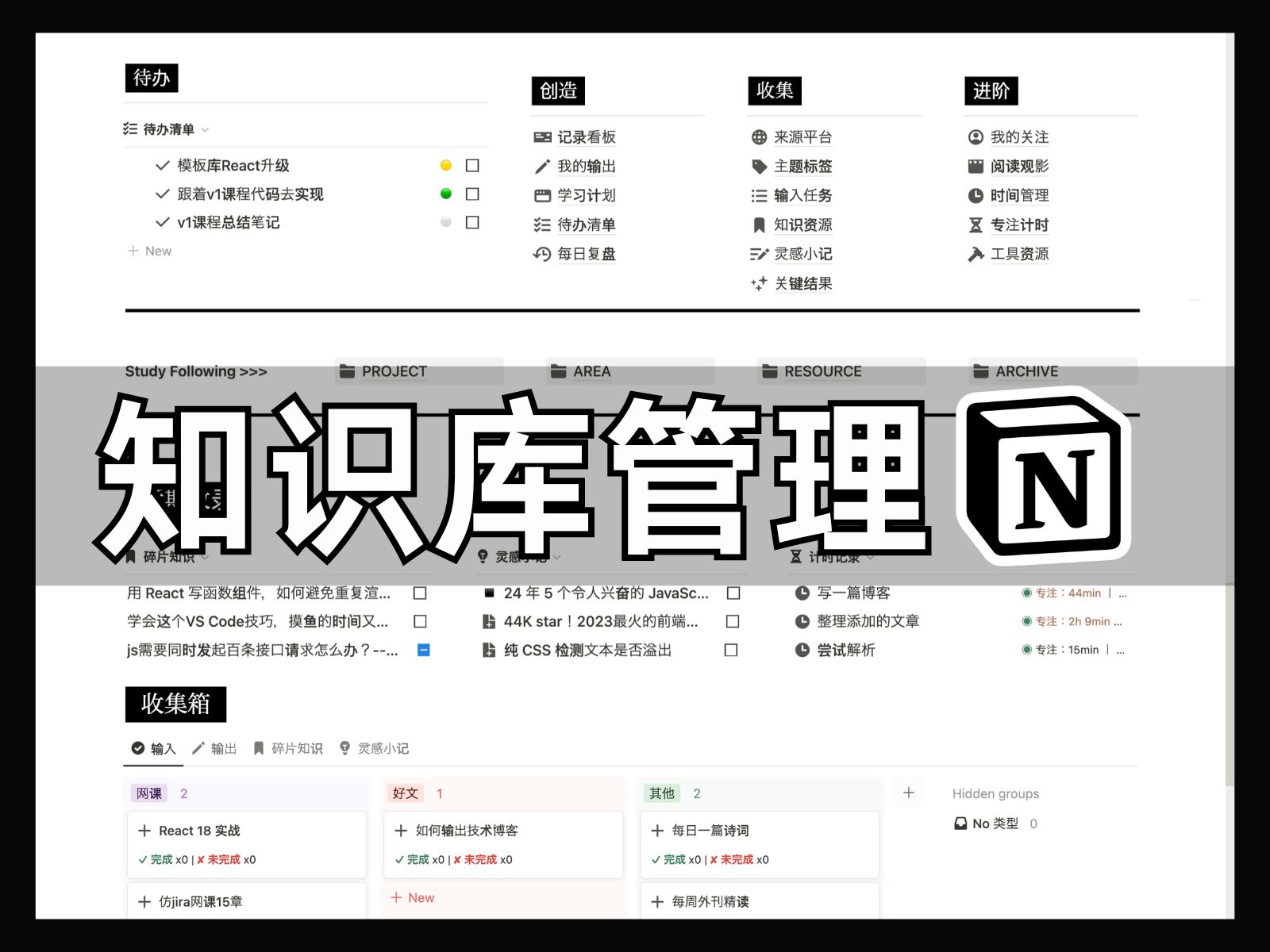Image resolution: width=1270 pixels, height=952 pixels.
Task: Open the PROJECT folder link
Action: [x=393, y=371]
